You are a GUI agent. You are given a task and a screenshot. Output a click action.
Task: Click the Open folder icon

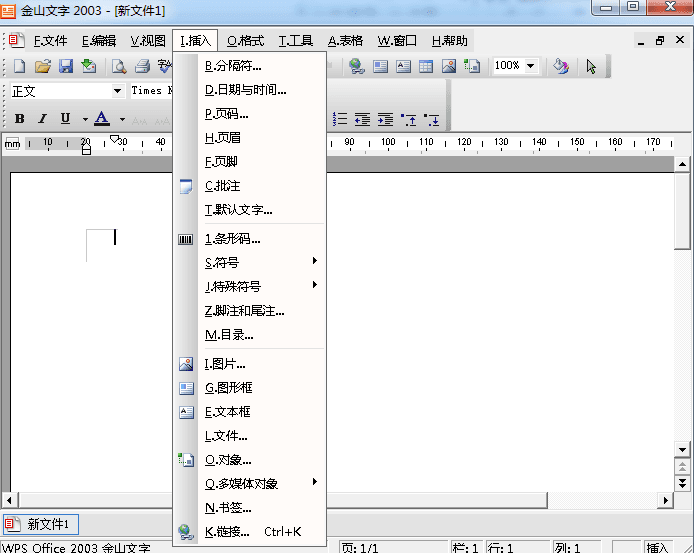[43, 66]
